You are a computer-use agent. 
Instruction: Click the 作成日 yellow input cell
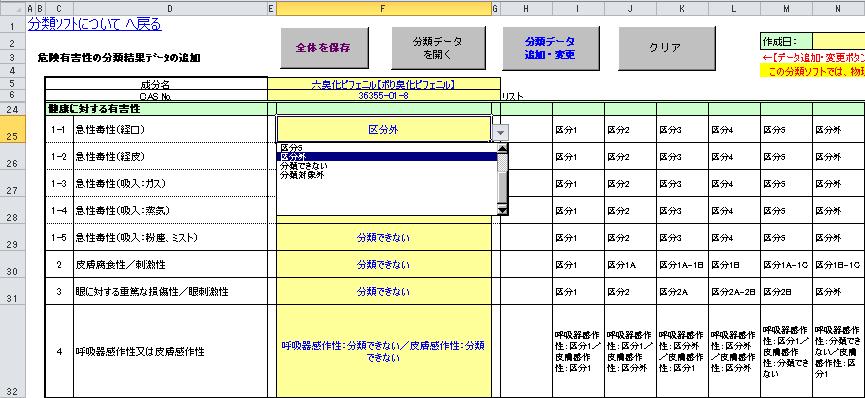[839, 41]
